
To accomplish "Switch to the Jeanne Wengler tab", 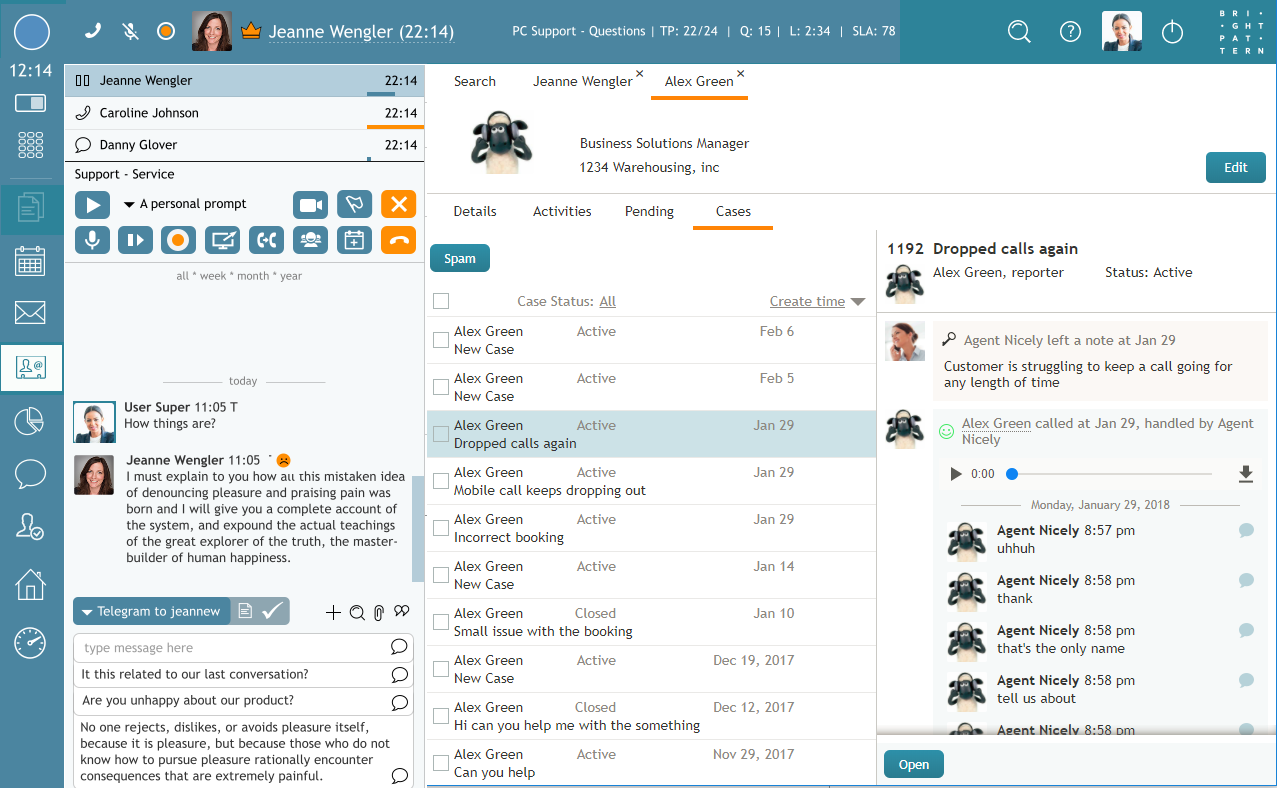I will 583,81.
